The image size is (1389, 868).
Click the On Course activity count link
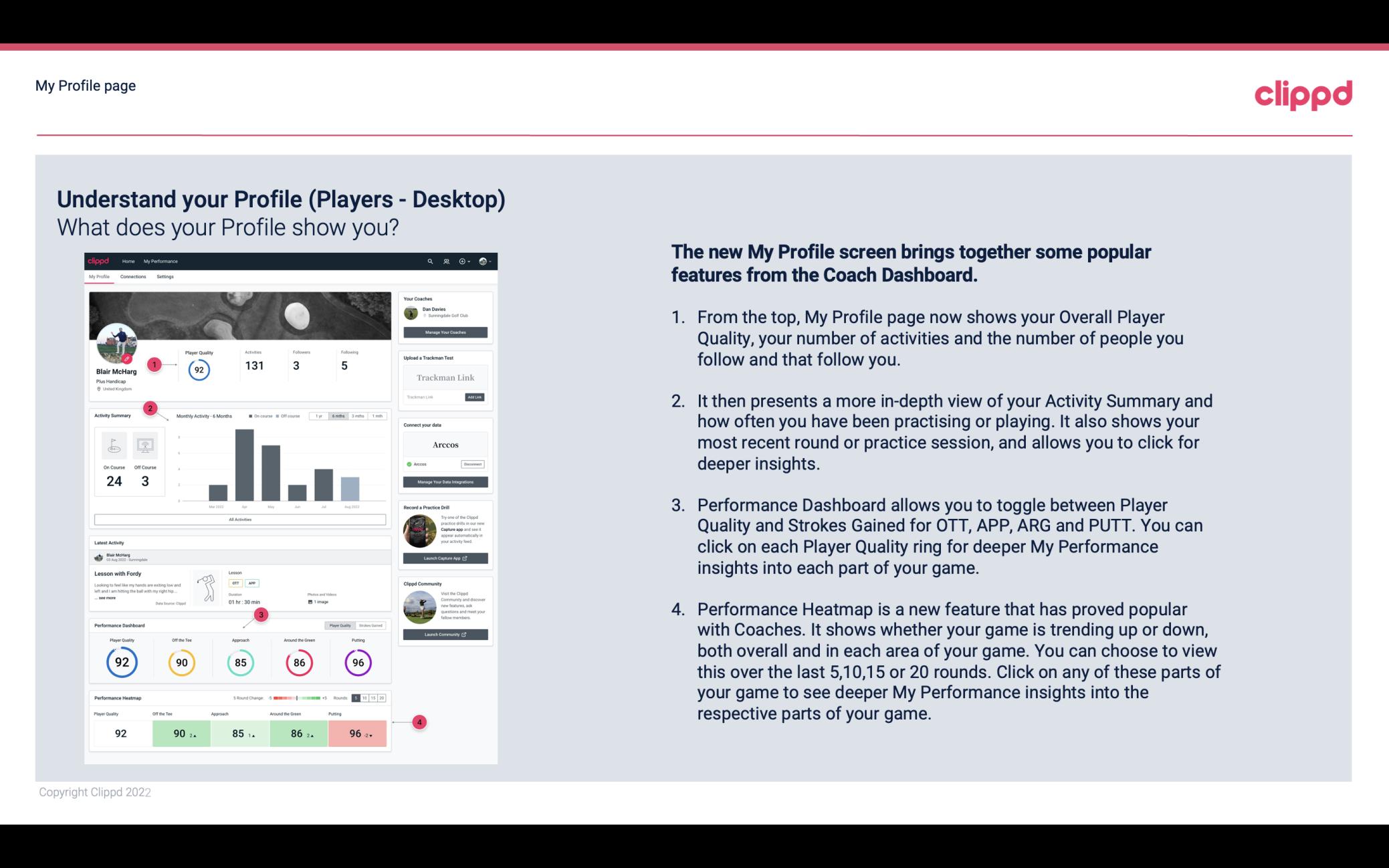(x=114, y=481)
